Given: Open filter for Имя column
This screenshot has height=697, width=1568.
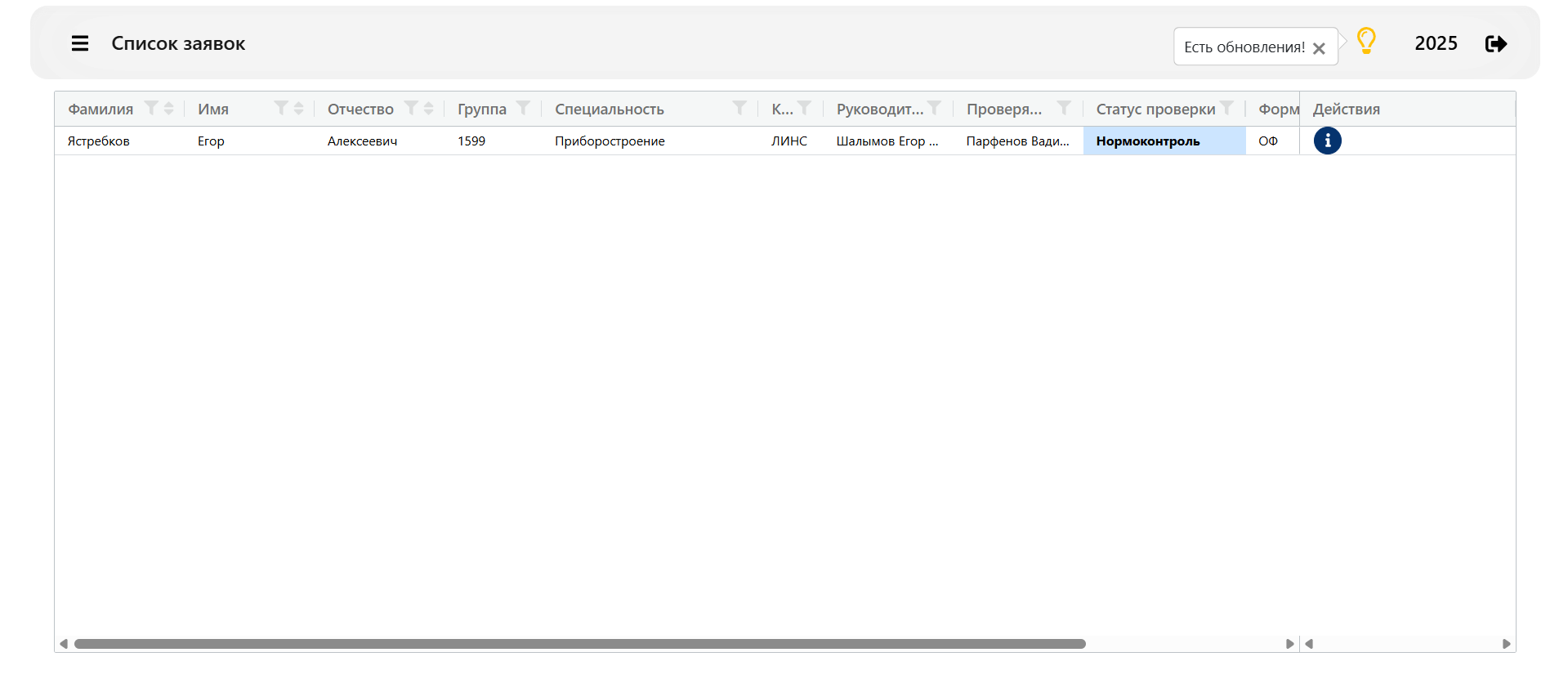Looking at the screenshot, I should tap(281, 108).
